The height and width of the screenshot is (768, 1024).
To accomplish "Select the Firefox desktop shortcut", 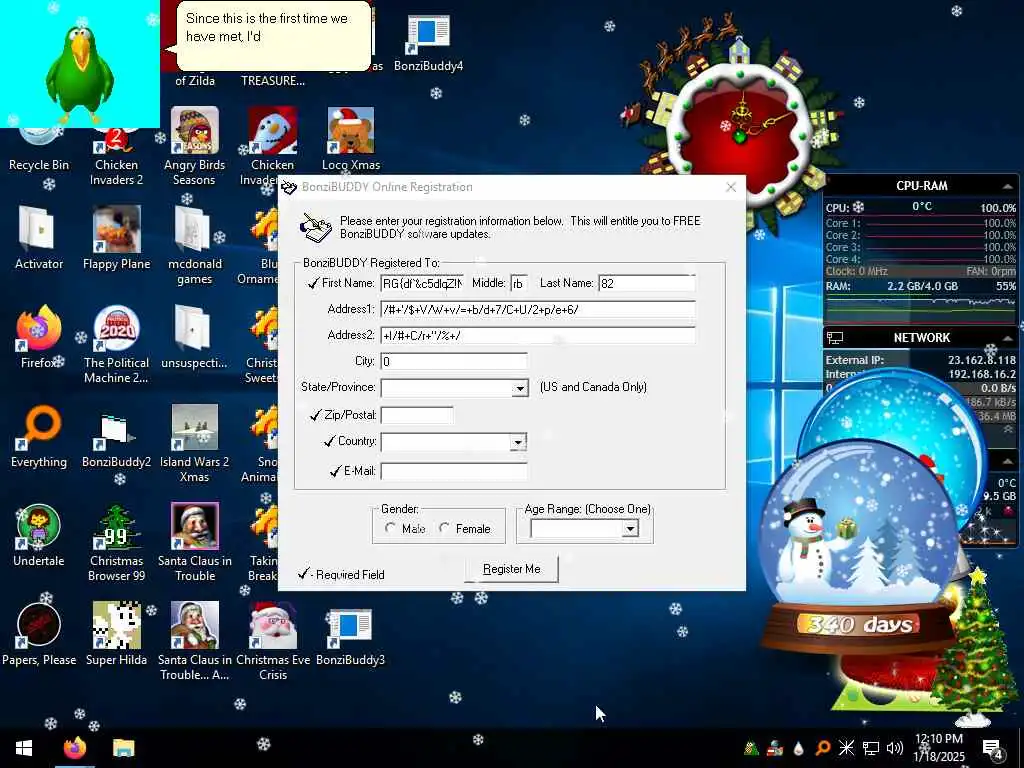I will click(x=39, y=337).
